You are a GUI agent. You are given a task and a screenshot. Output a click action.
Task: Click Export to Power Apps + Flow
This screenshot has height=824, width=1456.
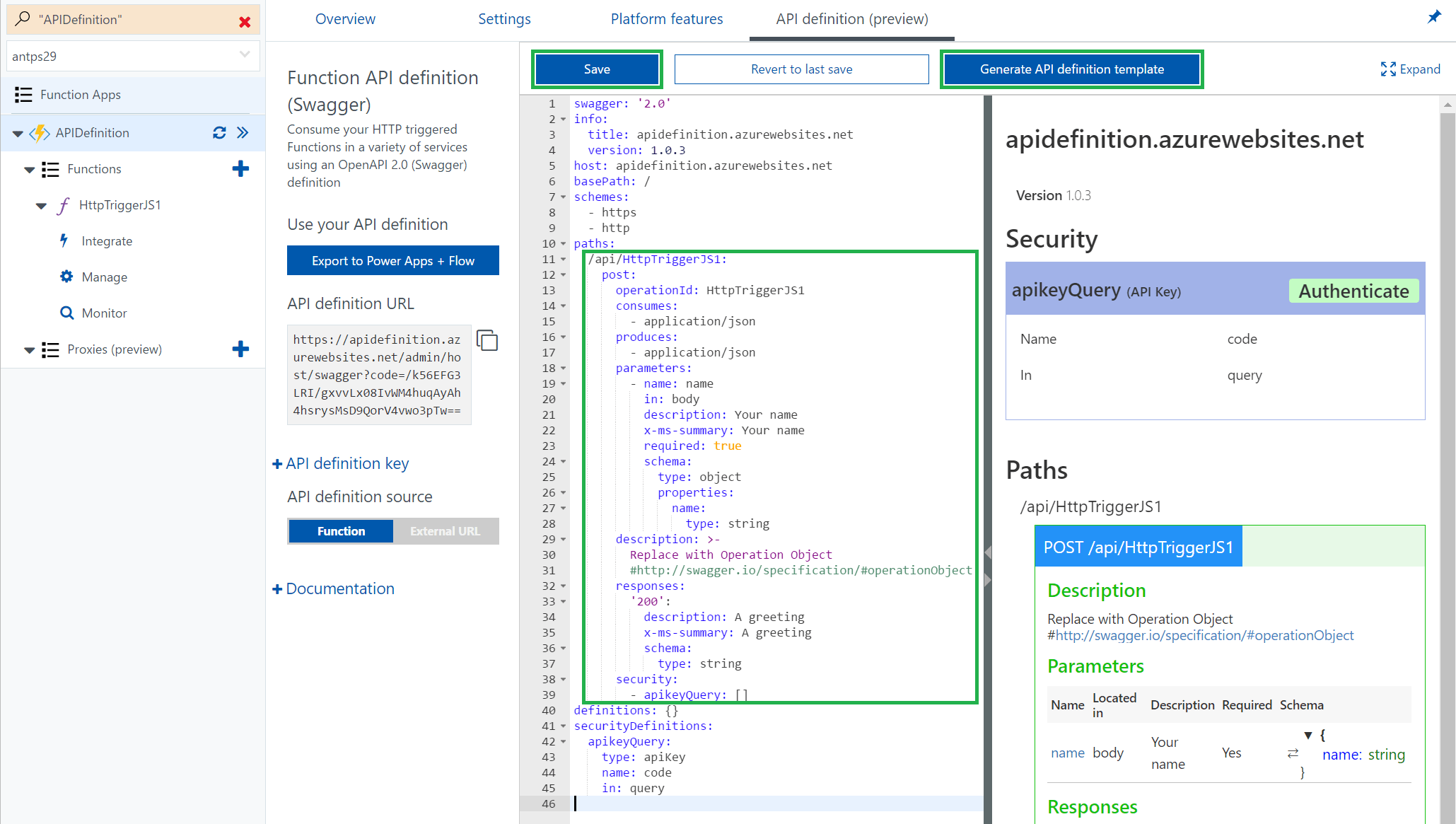[x=392, y=260]
